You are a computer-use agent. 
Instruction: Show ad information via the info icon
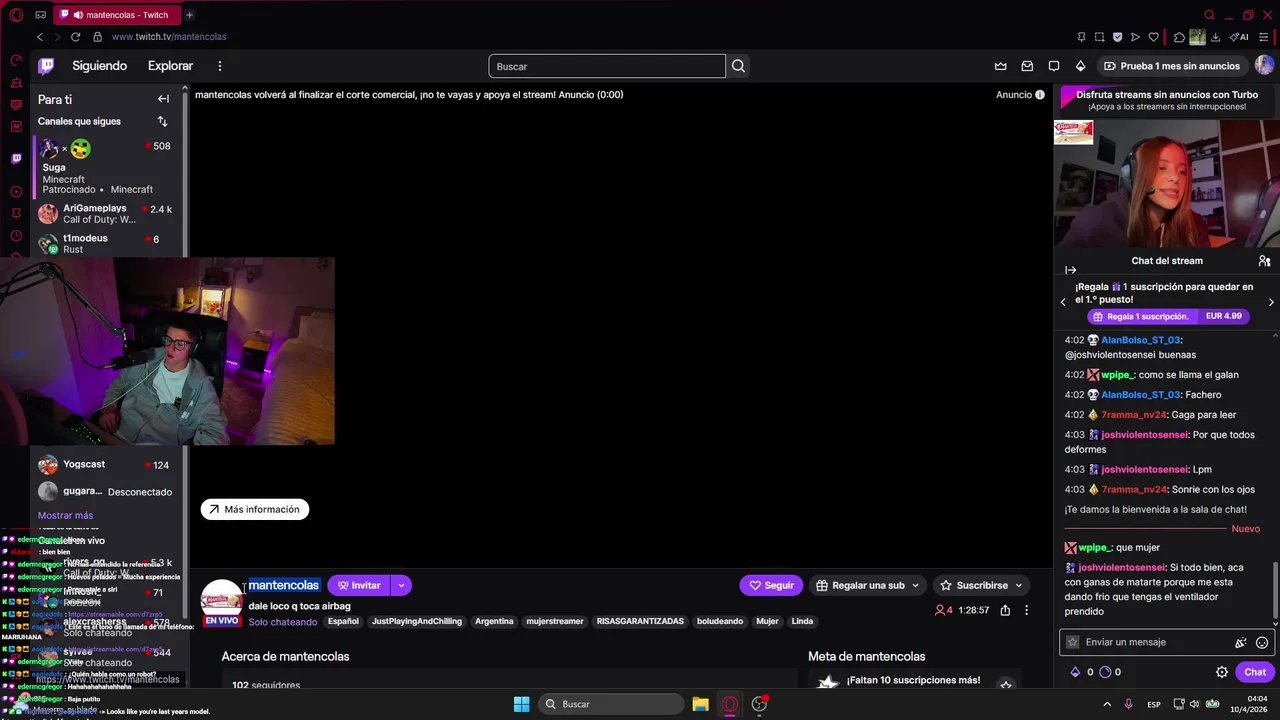(1040, 95)
